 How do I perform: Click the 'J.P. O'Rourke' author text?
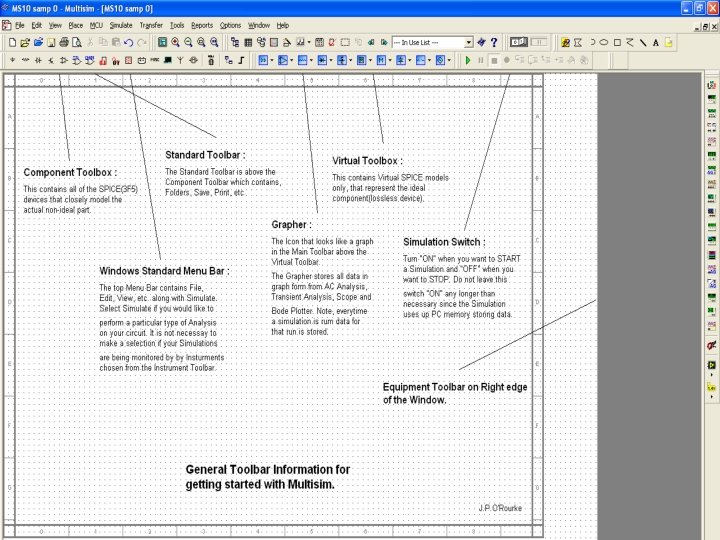point(500,508)
